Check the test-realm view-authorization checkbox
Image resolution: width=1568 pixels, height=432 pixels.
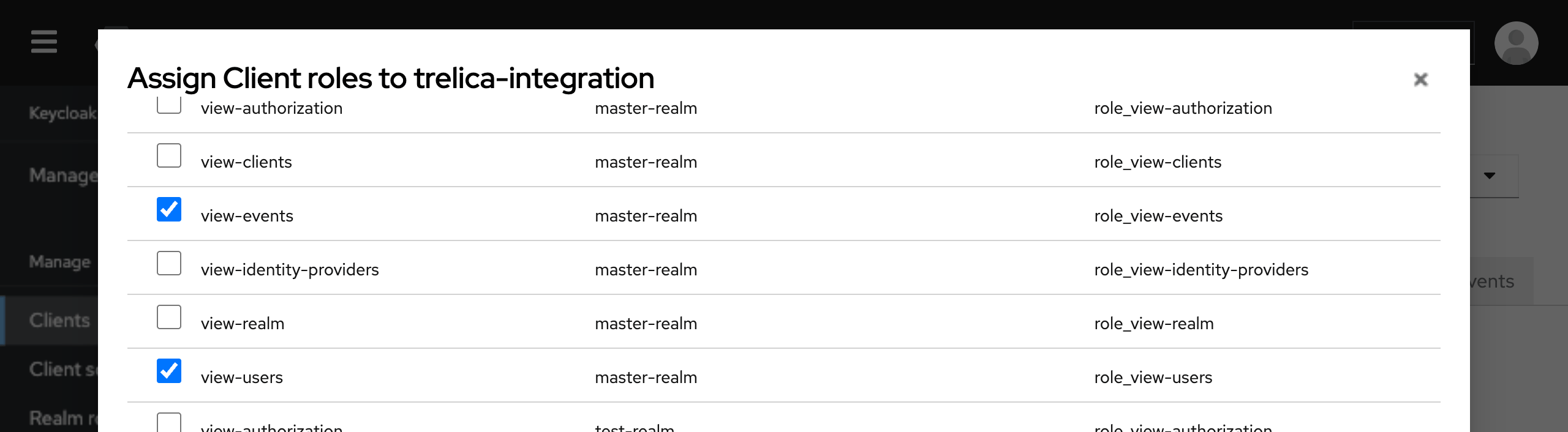pyautogui.click(x=169, y=422)
